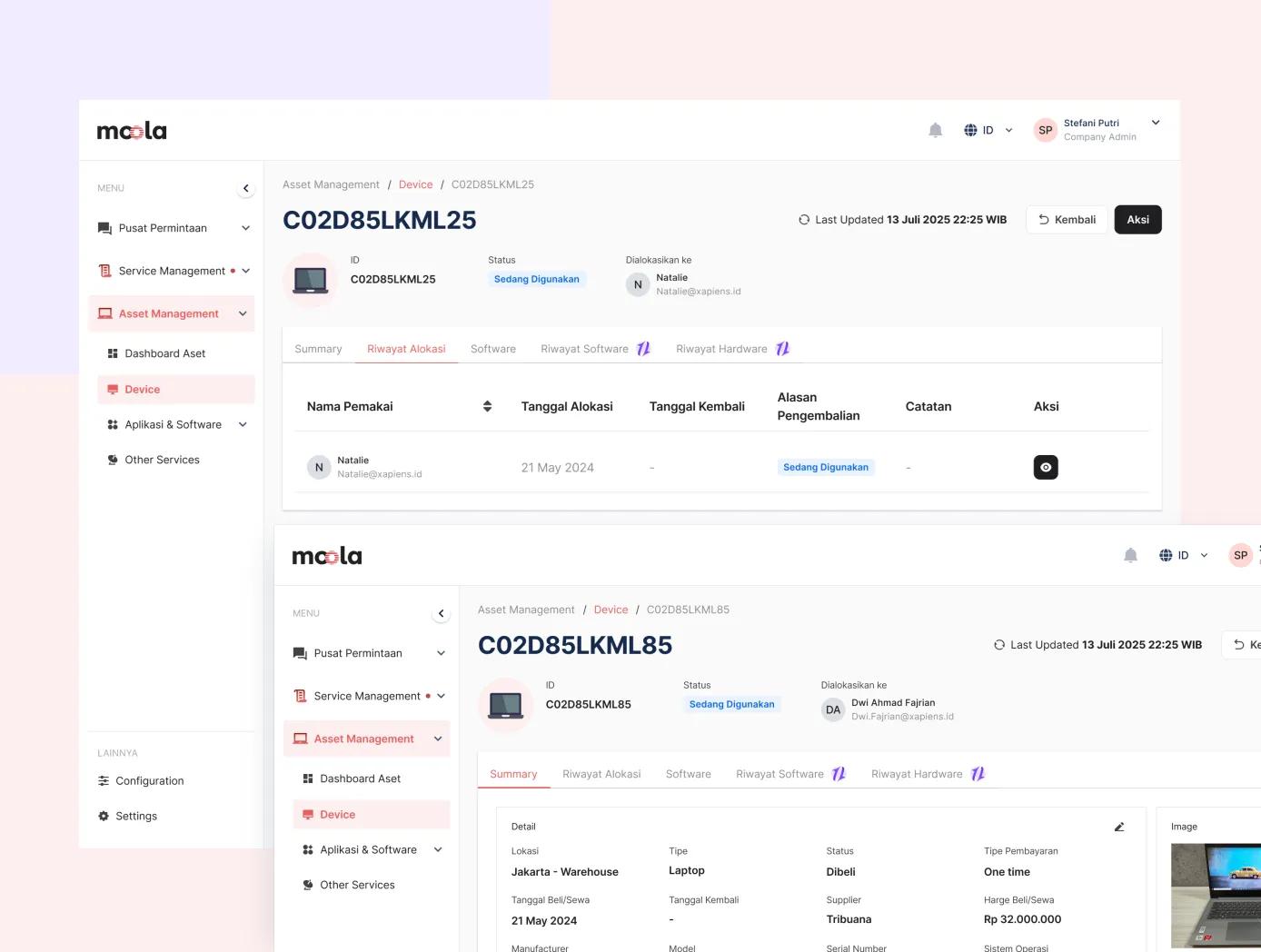Open the ID language dropdown in top header

[988, 130]
